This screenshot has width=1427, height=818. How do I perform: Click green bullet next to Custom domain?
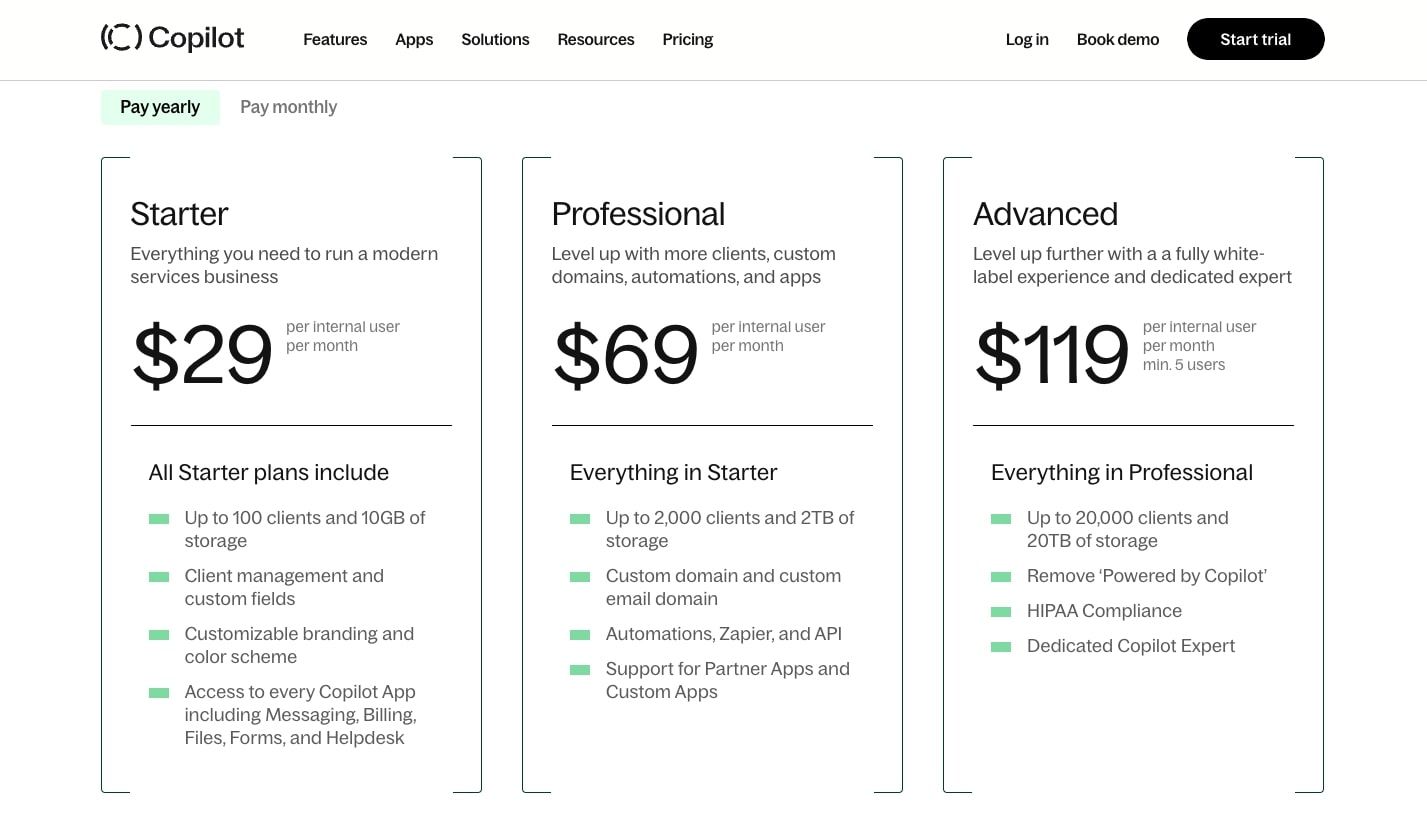pos(580,577)
